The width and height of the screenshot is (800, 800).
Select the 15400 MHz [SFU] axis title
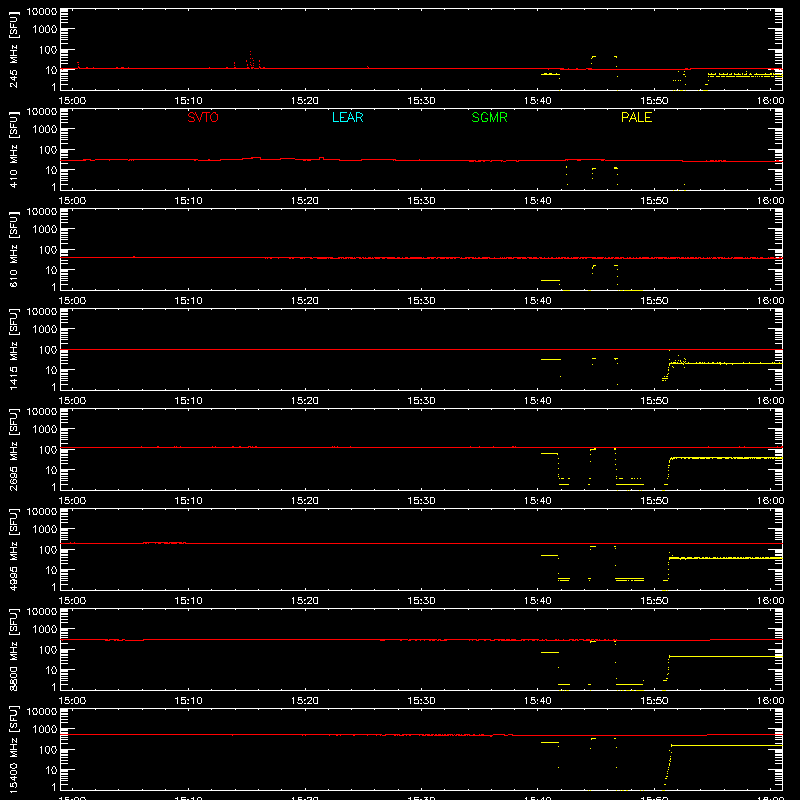tap(14, 749)
